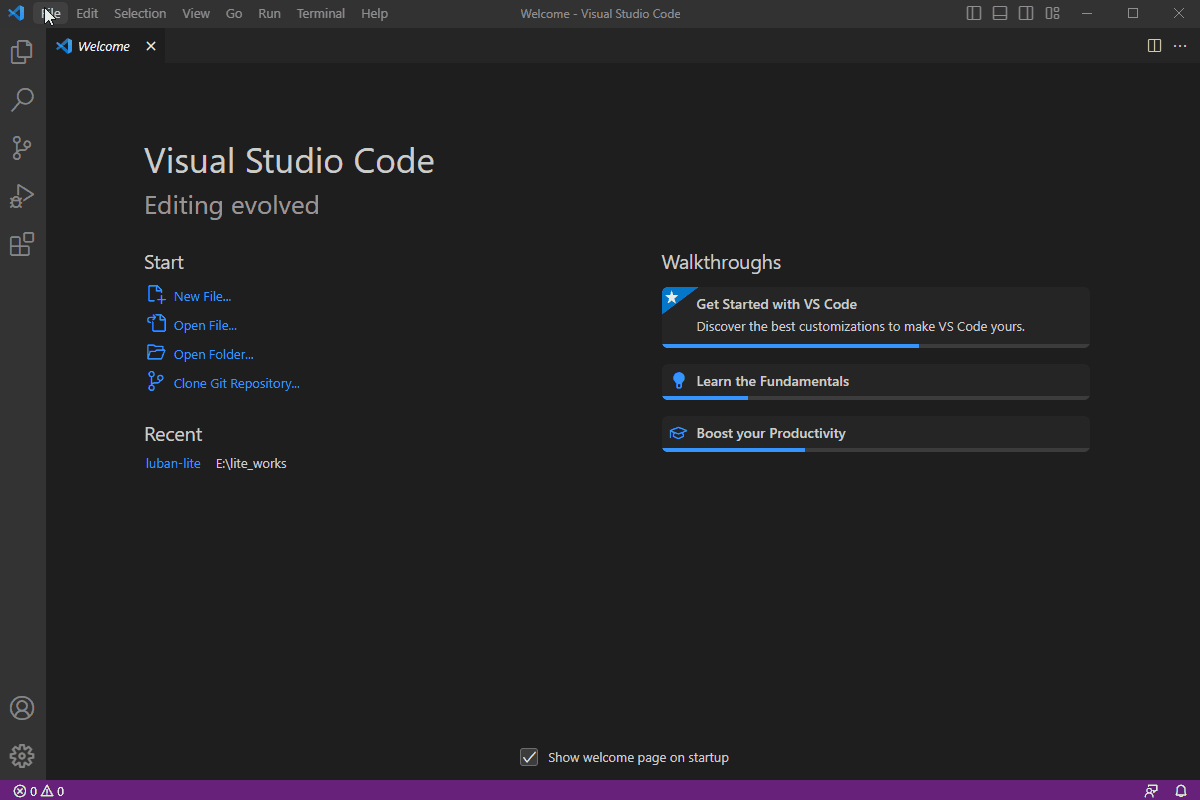Toggle the secondary side bar layout icon

[x=1026, y=13]
